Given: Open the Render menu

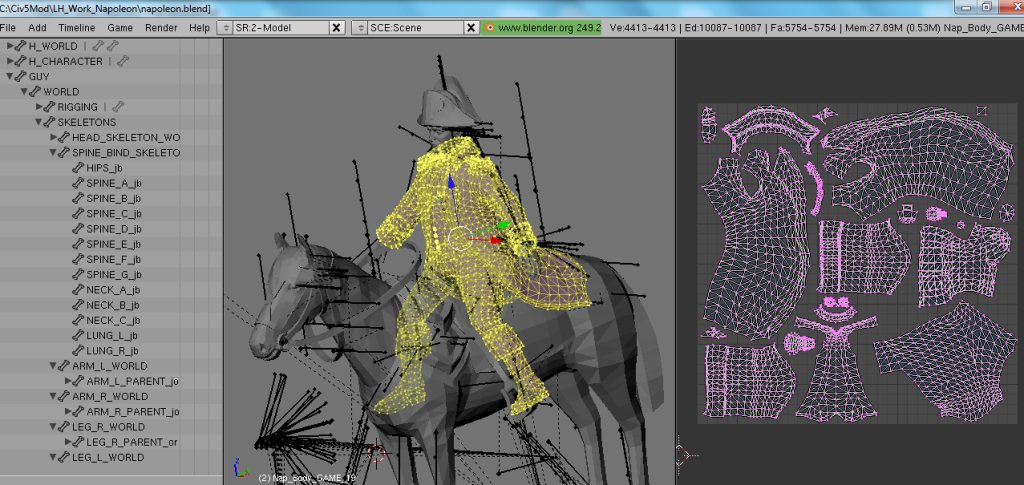Looking at the screenshot, I should (161, 27).
